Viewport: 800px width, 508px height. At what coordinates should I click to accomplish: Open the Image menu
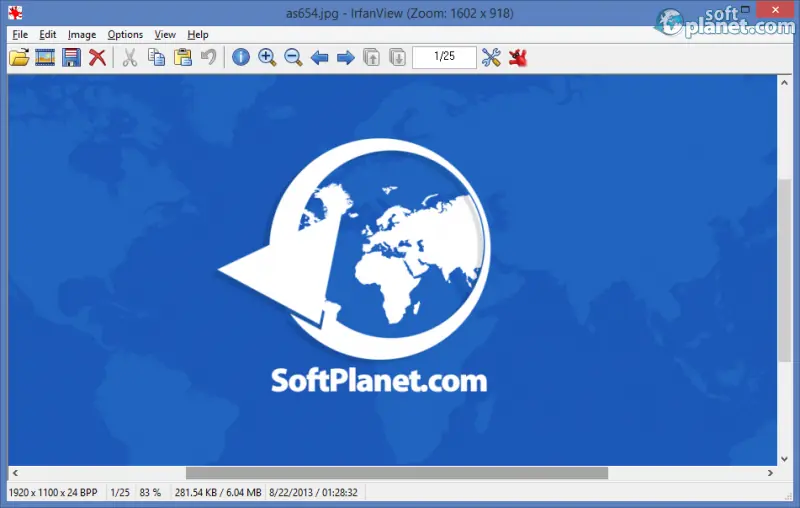pyautogui.click(x=82, y=35)
